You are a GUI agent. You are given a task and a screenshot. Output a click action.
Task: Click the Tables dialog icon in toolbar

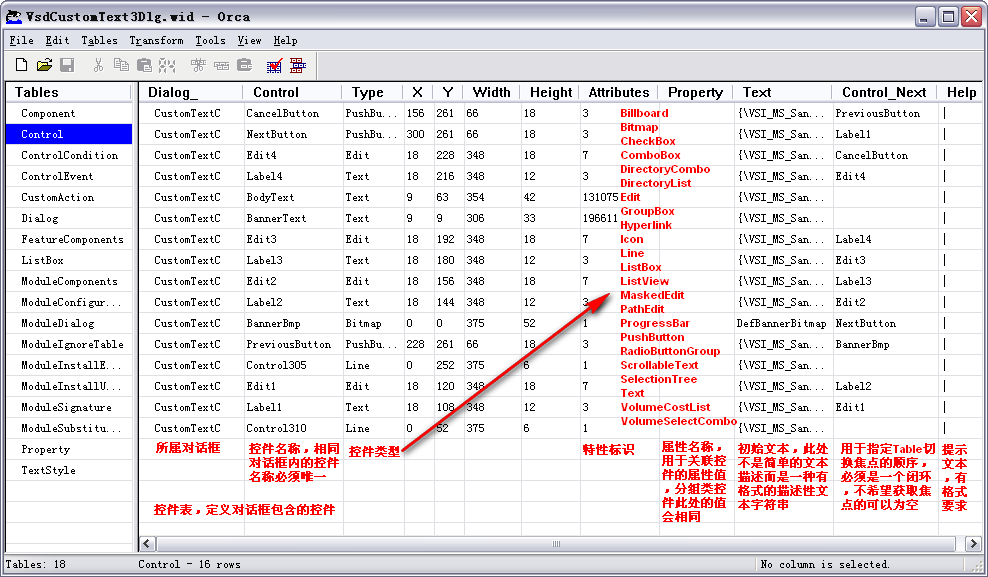[x=298, y=65]
